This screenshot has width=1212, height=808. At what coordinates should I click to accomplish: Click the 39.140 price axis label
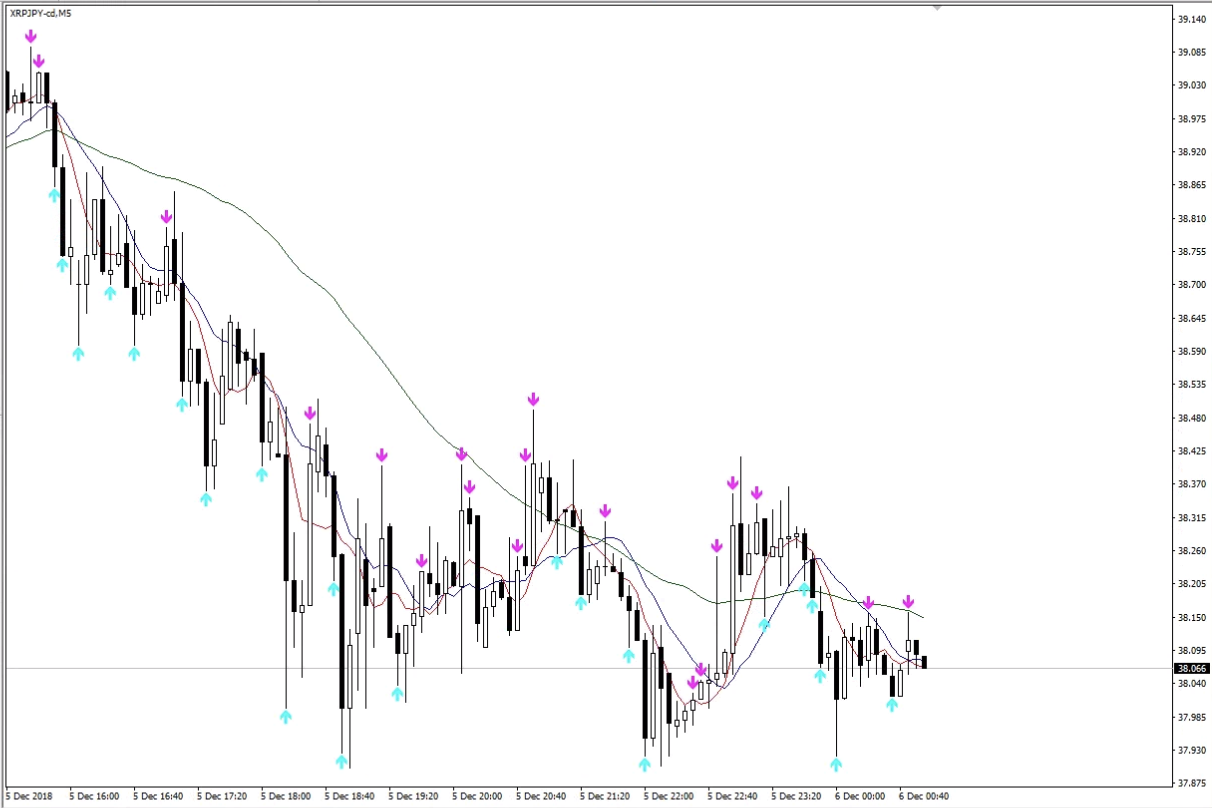click(x=1193, y=19)
